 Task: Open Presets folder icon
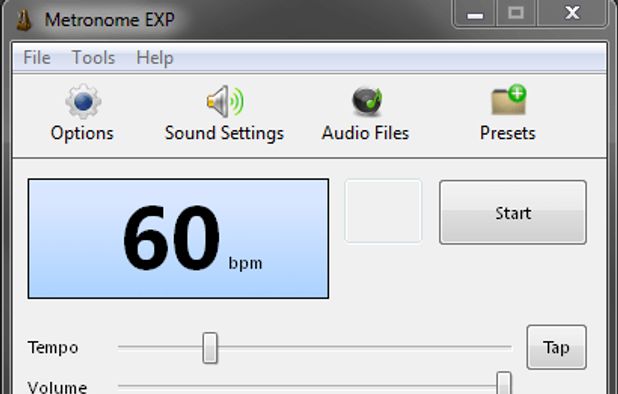coord(509,100)
